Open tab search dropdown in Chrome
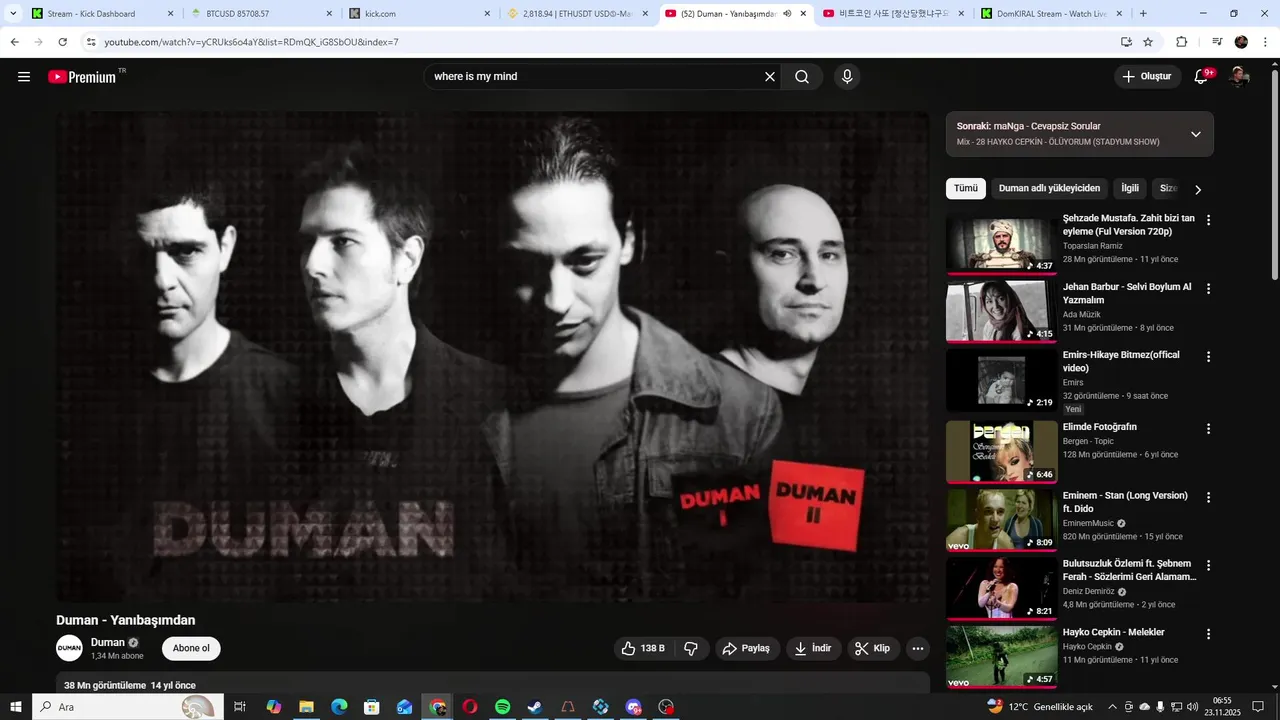The width and height of the screenshot is (1280, 720). pos(13,14)
